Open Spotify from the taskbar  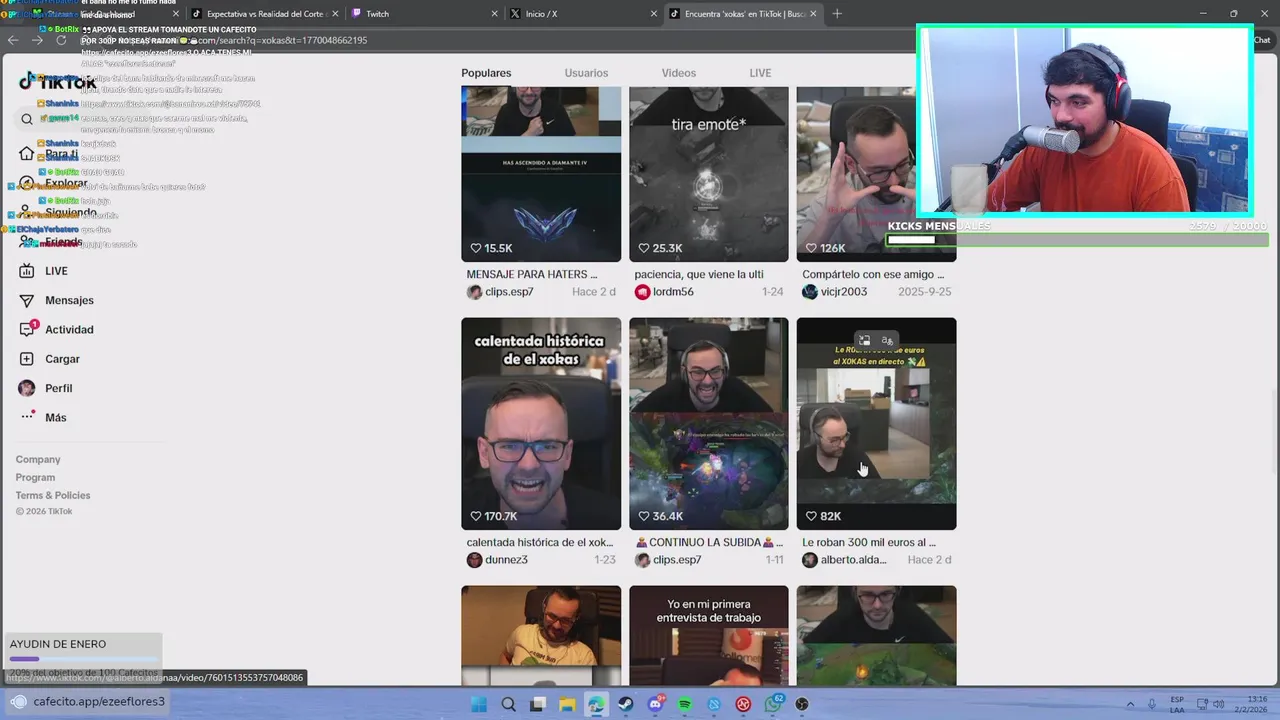[x=685, y=704]
